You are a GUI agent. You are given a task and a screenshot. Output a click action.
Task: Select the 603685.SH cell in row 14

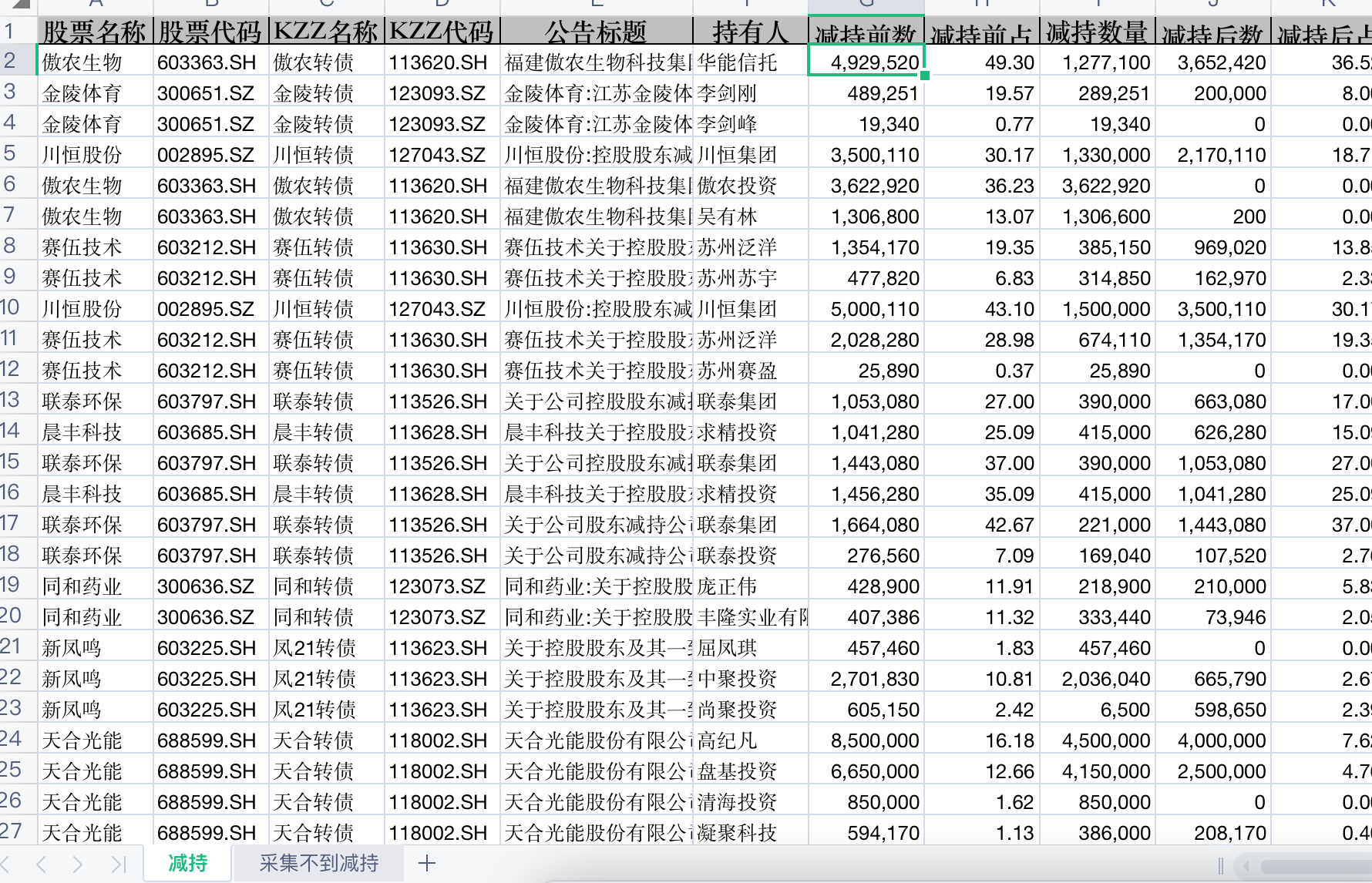point(210,431)
